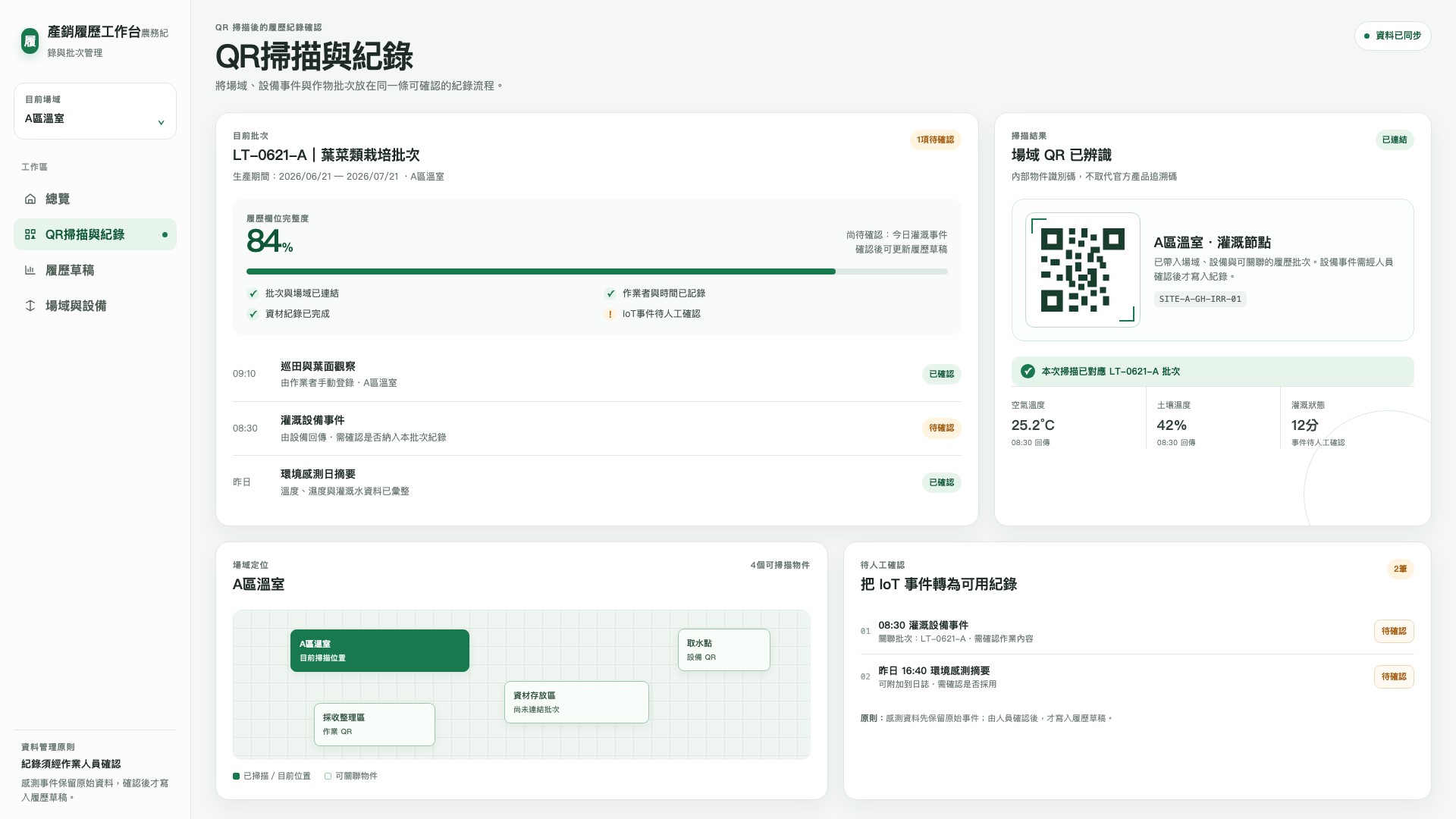Click checkmark icon next to 資材紀錄已完成
1456x819 pixels.
click(x=253, y=314)
